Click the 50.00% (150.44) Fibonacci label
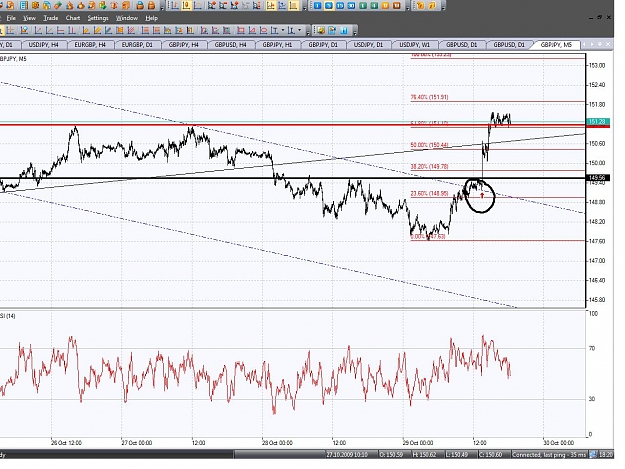Image resolution: width=625 pixels, height=469 pixels. (x=429, y=145)
